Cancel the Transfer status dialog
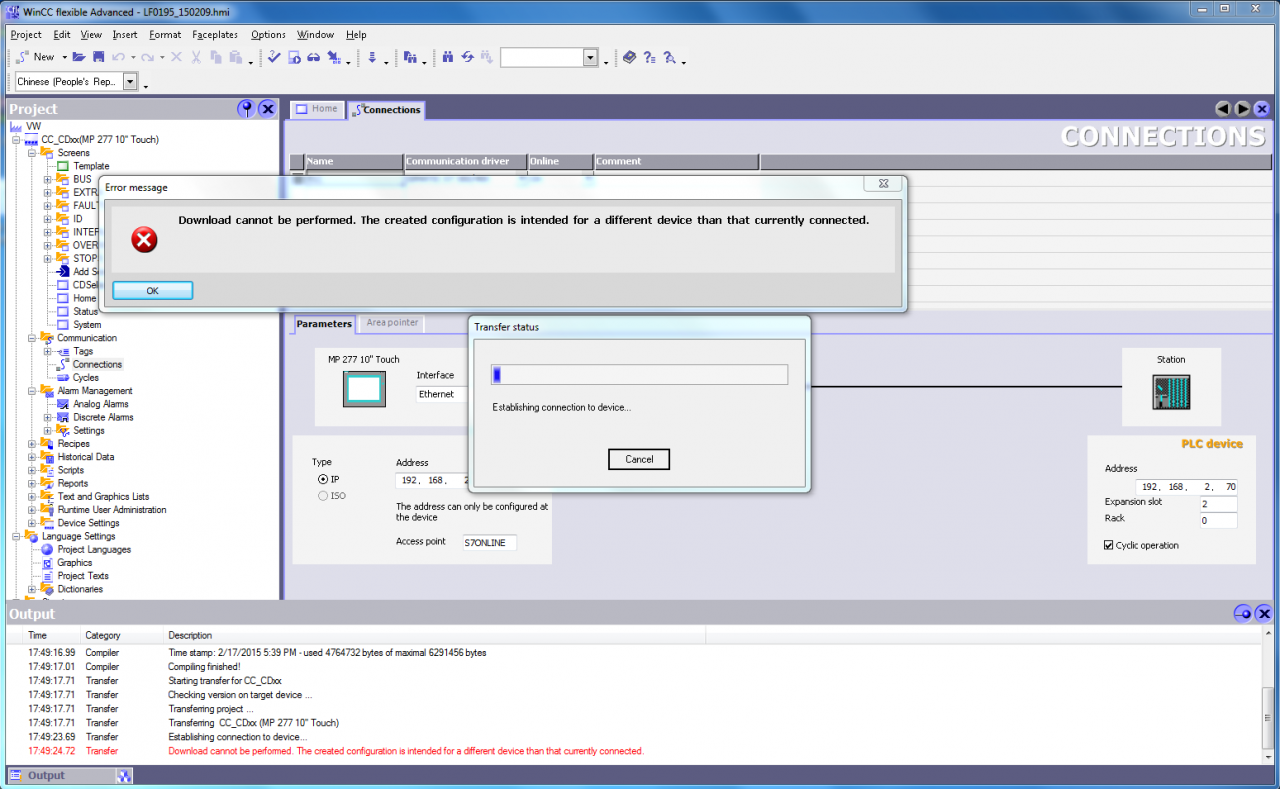Viewport: 1280px width, 789px height. point(639,459)
